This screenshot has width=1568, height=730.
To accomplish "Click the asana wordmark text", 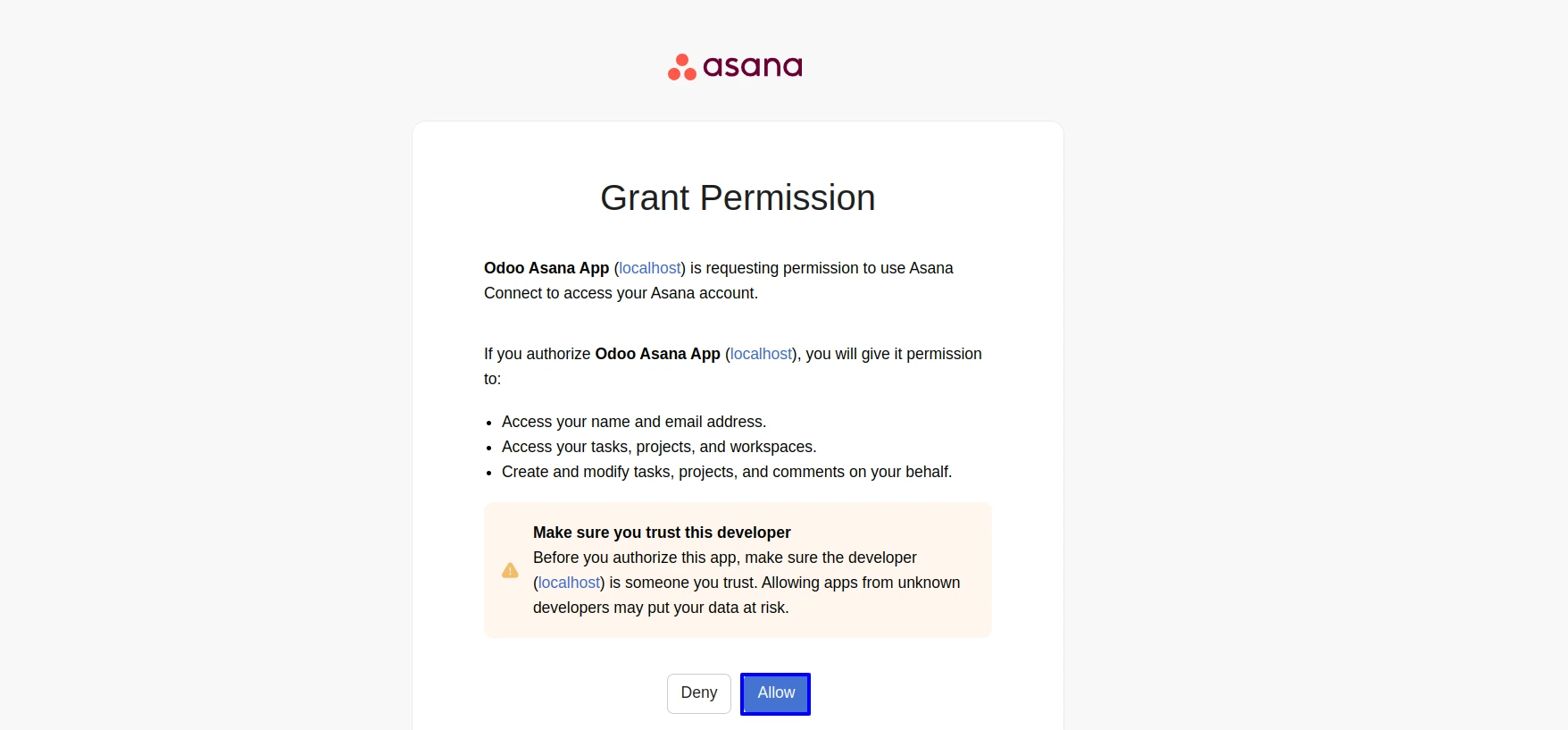I will click(x=753, y=66).
